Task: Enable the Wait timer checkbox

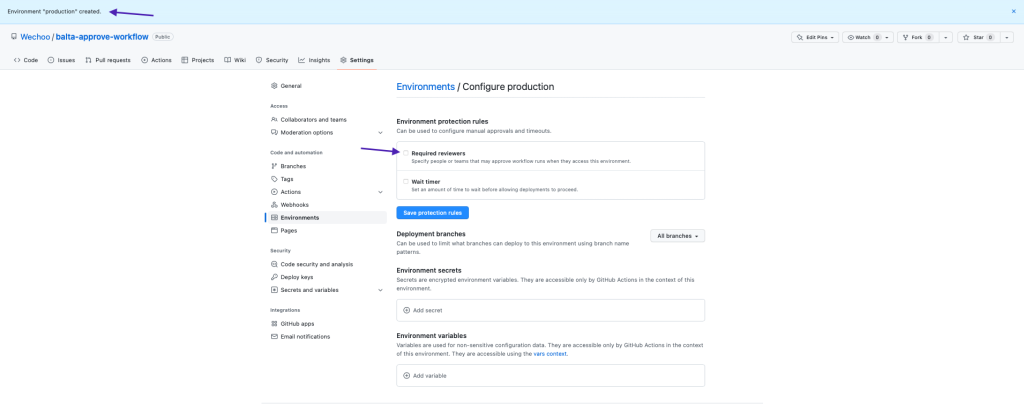Action: tap(406, 181)
